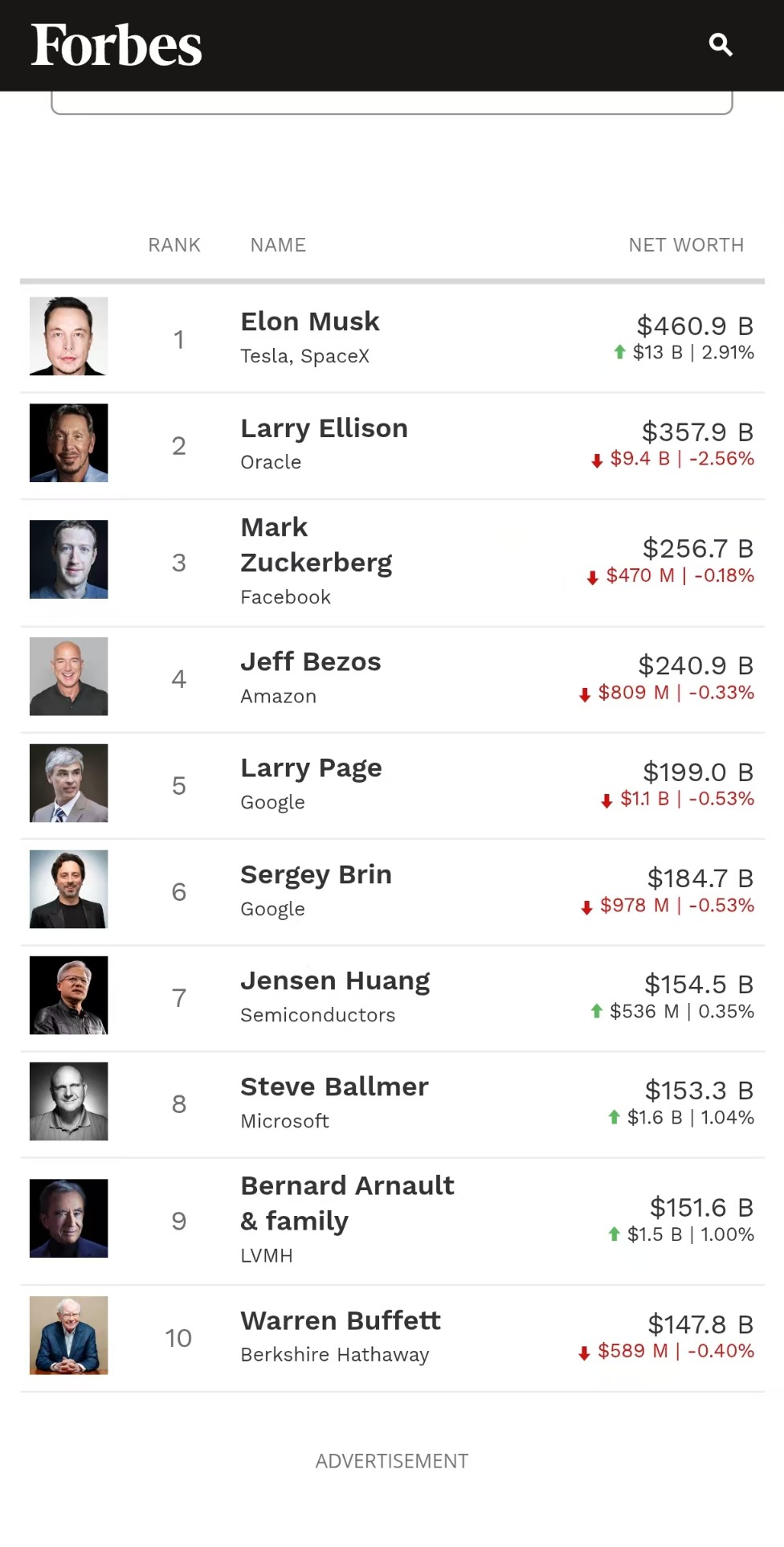The width and height of the screenshot is (784, 1547).
Task: Click Jensen Huang's photo
Action: (x=68, y=995)
